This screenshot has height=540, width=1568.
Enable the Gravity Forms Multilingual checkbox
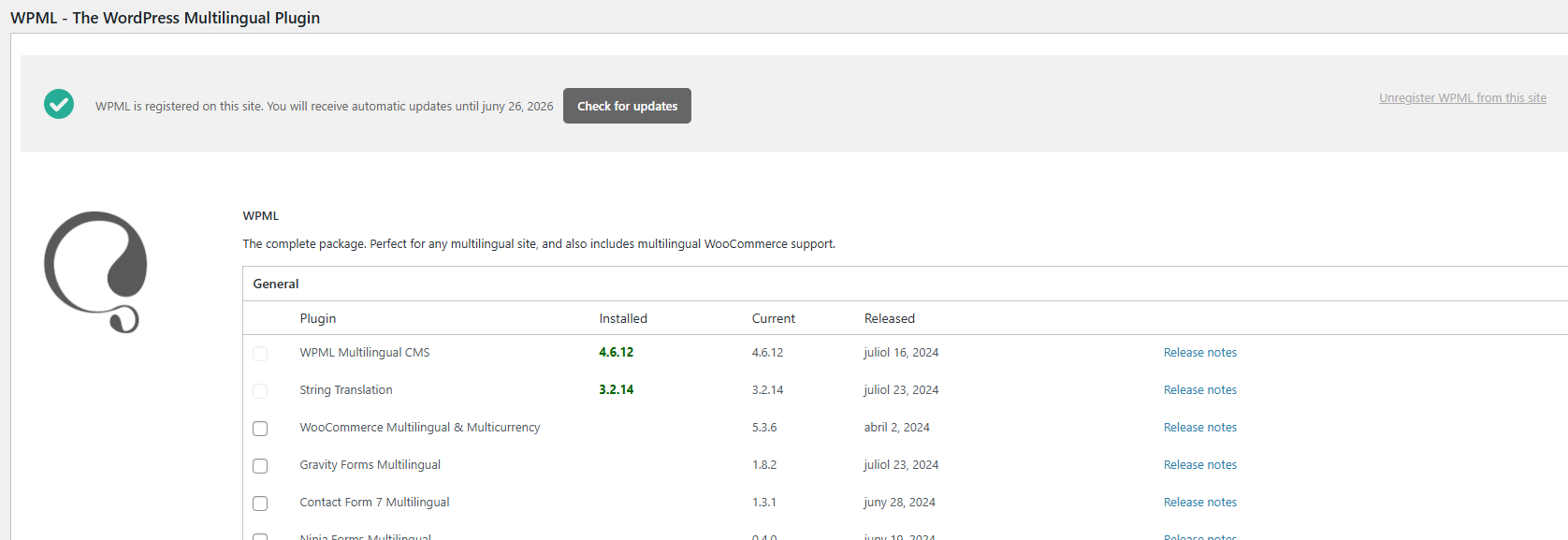click(x=260, y=466)
